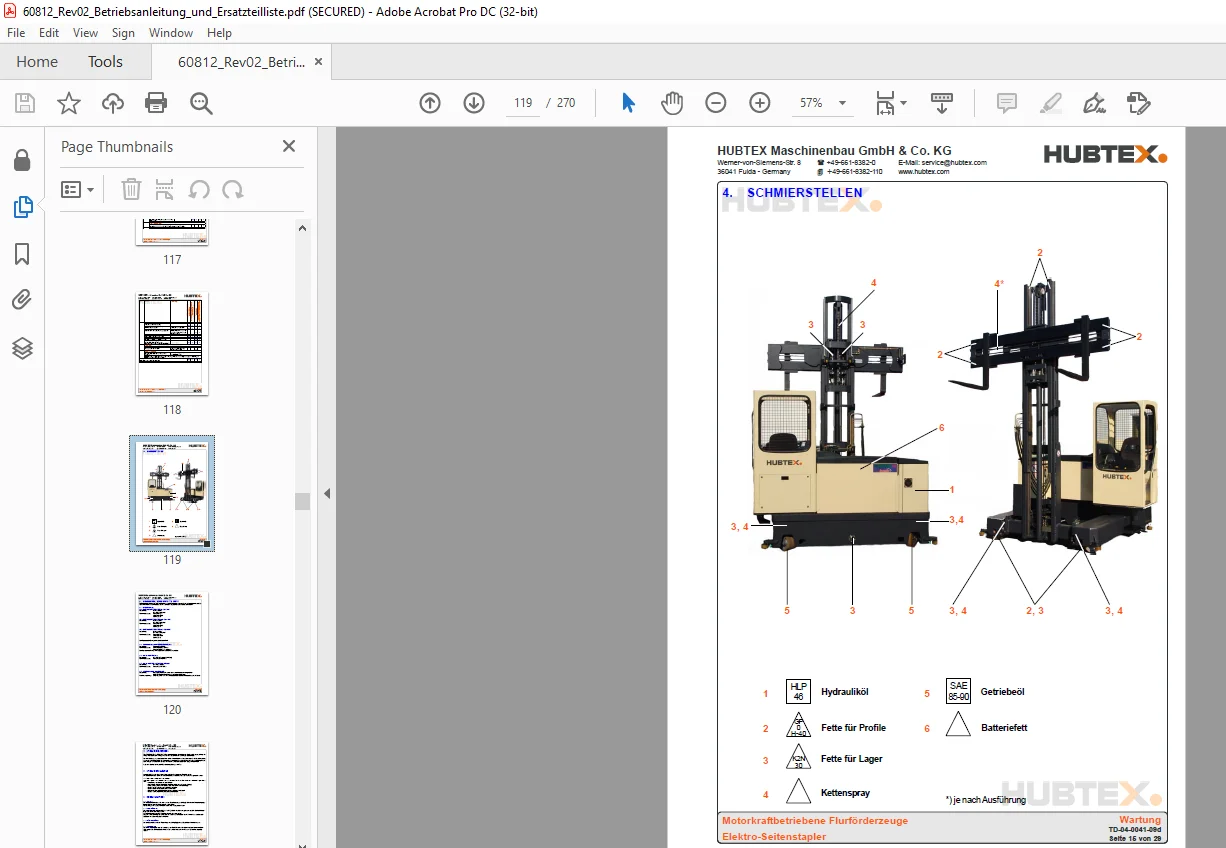
Task: Upload file to cloud icon
Action: [x=113, y=103]
